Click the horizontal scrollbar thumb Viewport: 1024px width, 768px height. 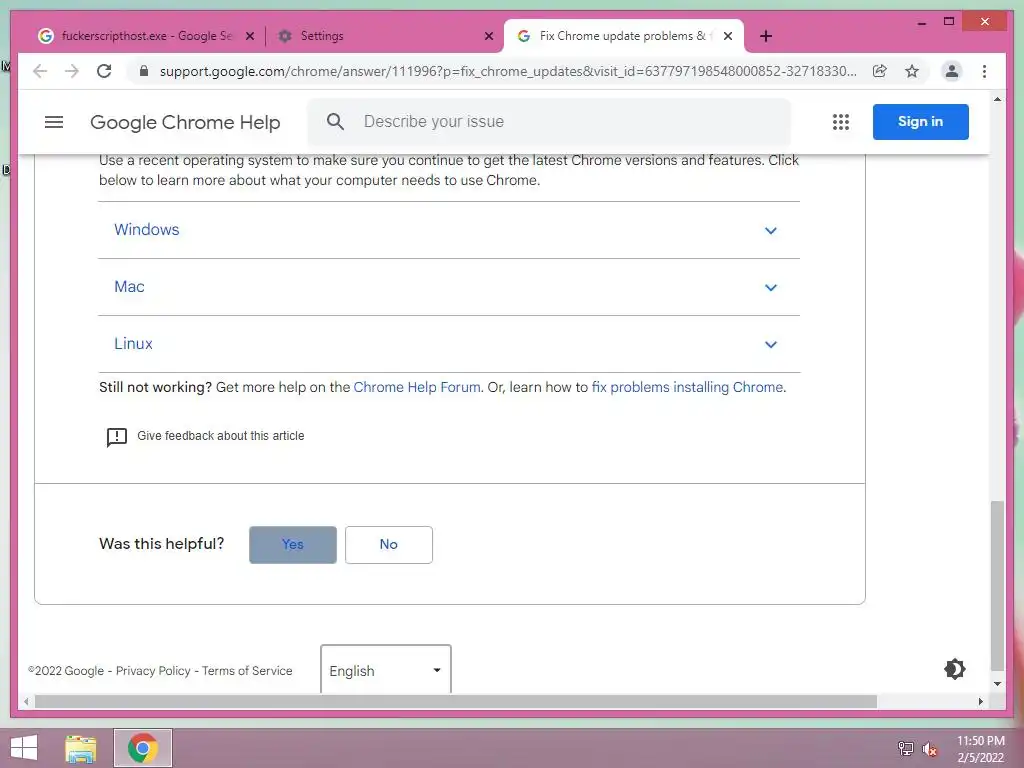pos(456,701)
